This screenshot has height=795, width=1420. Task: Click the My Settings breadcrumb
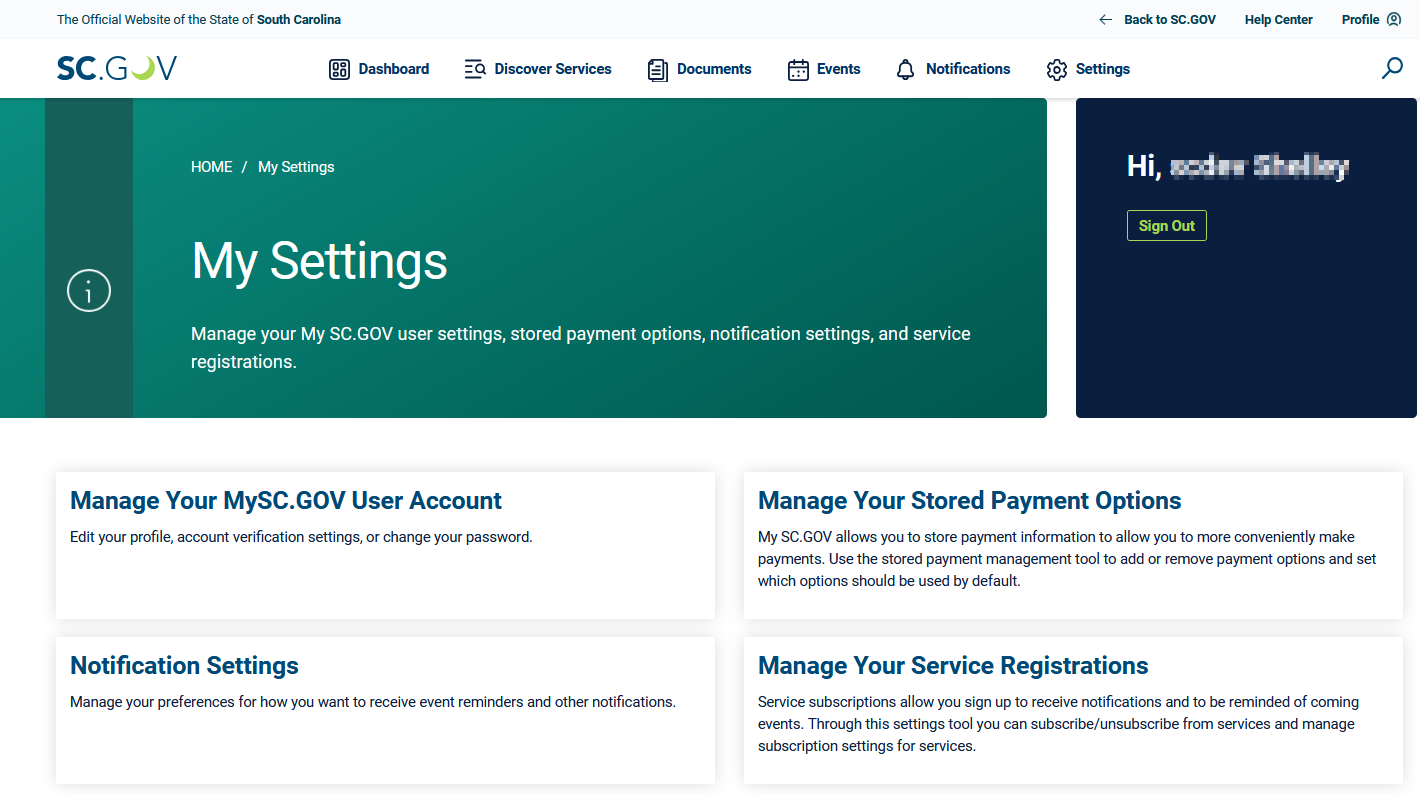tap(296, 167)
